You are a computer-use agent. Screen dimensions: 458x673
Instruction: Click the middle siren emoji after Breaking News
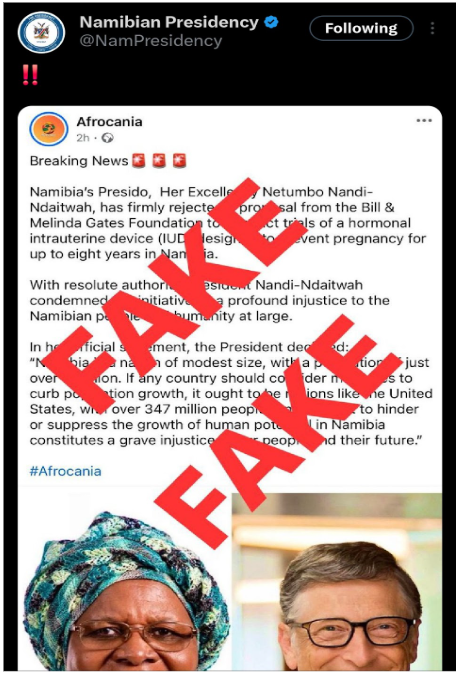[159, 161]
